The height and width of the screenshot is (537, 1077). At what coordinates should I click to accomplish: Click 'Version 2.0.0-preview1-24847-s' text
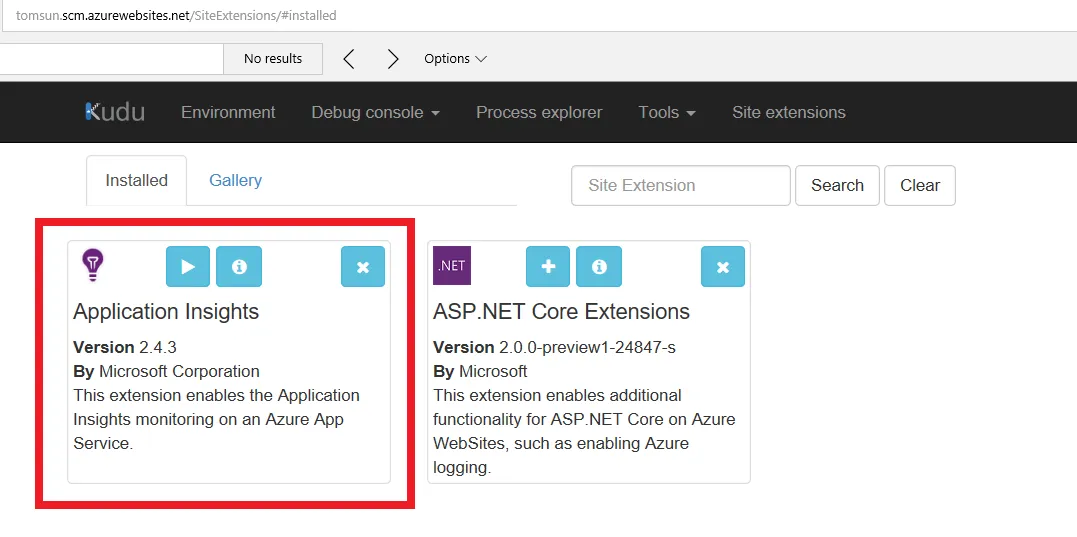click(554, 347)
